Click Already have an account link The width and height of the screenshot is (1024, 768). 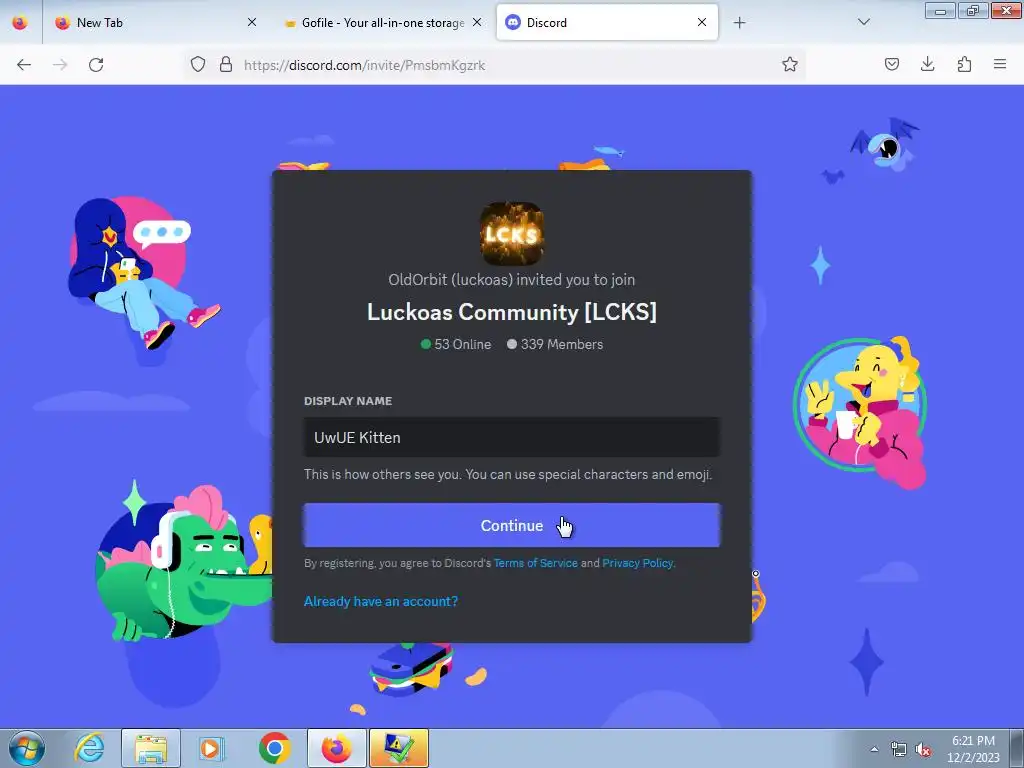[x=381, y=601]
